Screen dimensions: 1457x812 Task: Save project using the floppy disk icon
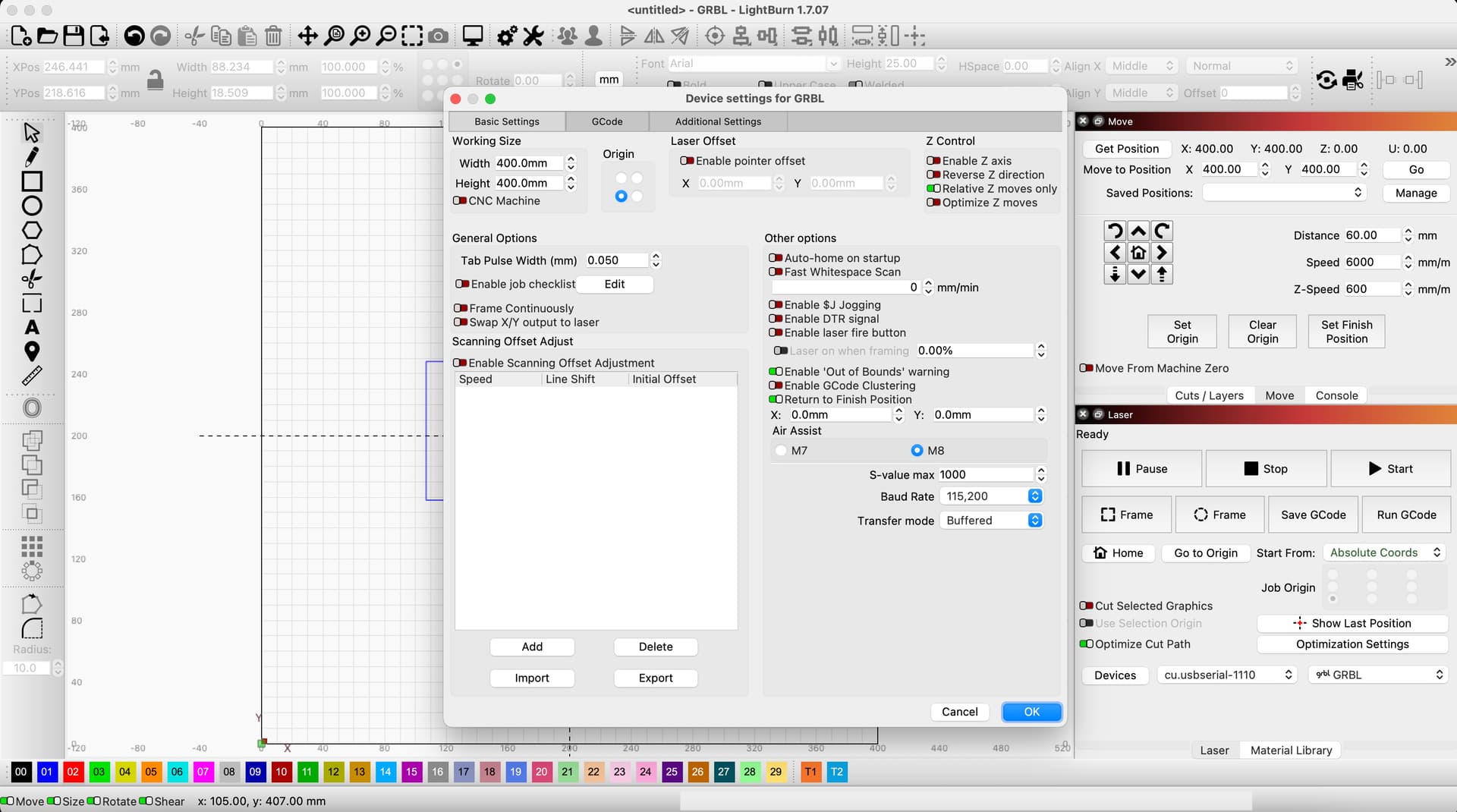73,36
